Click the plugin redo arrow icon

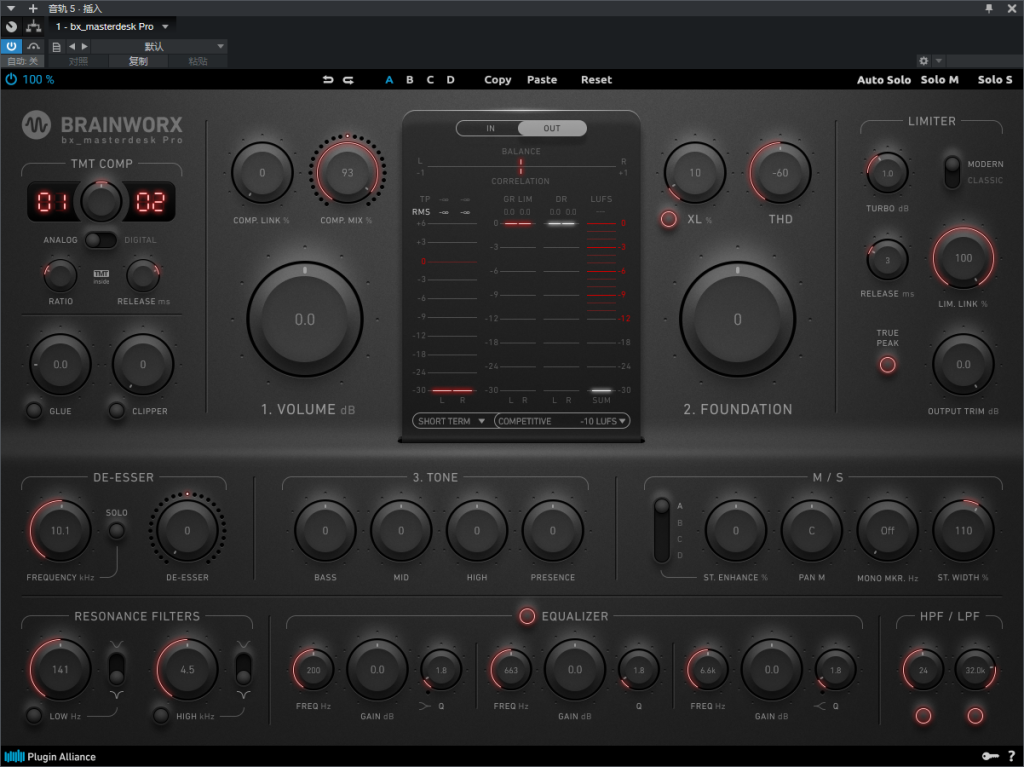tap(349, 80)
